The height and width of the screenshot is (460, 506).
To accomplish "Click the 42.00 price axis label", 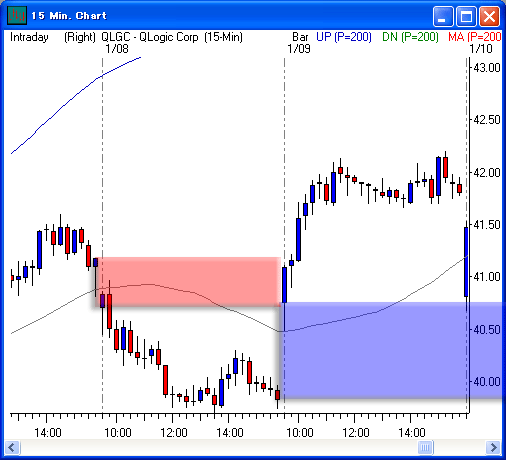I will (x=487, y=173).
